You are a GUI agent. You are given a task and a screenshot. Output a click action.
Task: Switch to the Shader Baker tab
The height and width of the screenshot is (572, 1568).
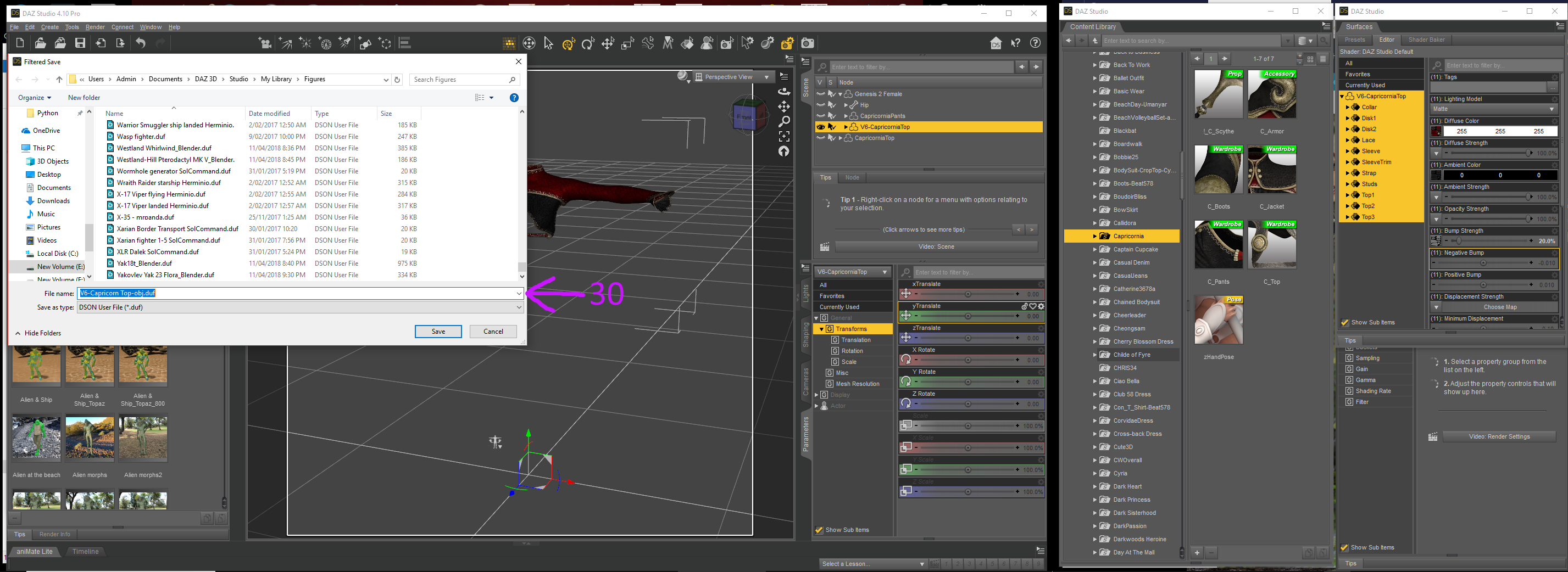(1426, 40)
